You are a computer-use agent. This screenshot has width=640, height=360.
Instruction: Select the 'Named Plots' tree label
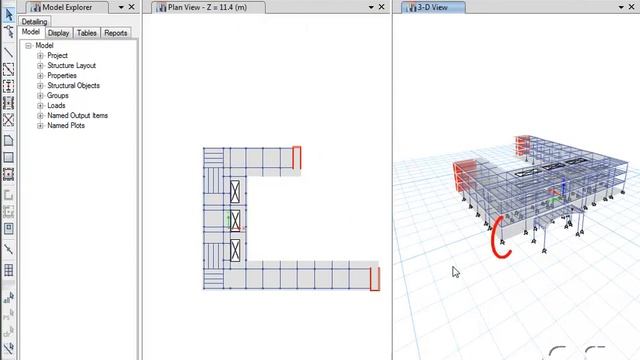[66, 126]
